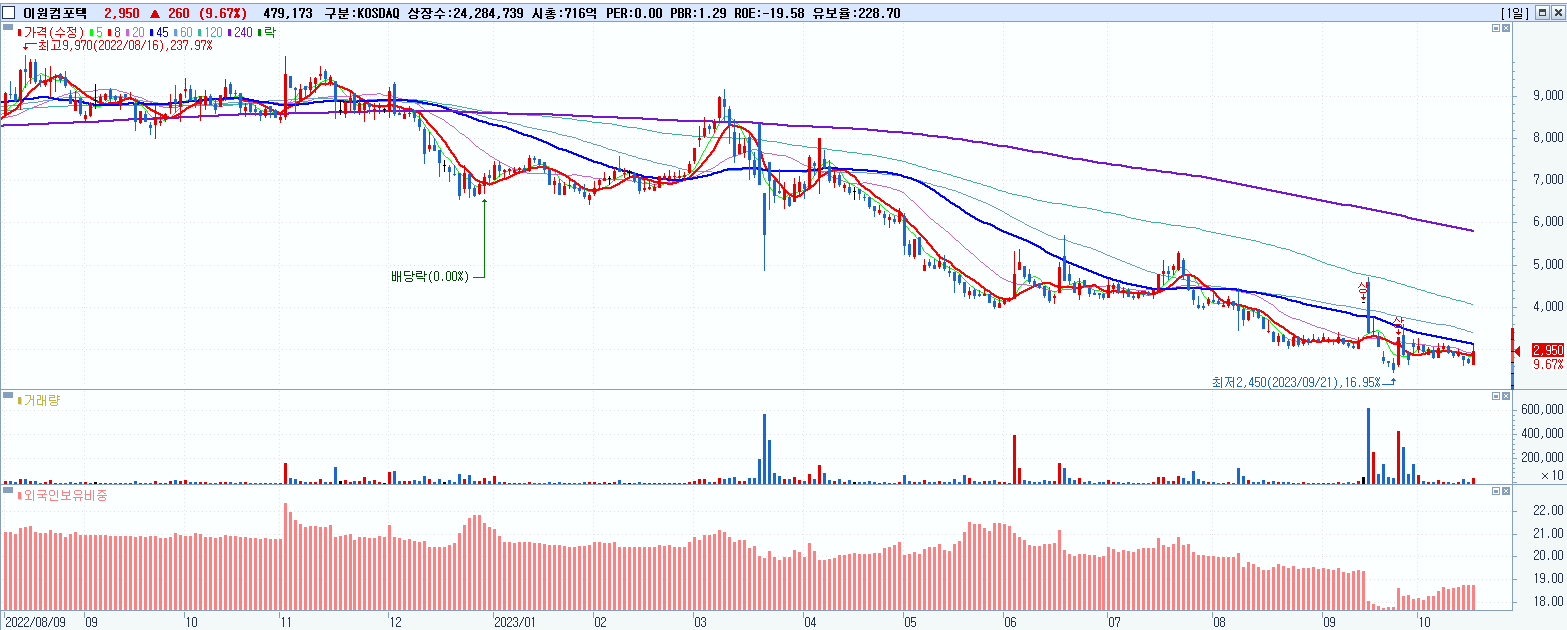Tick the checkbox beside 이원컴포텍 title
Screen dimensions: 1567x630
[x=9, y=13]
